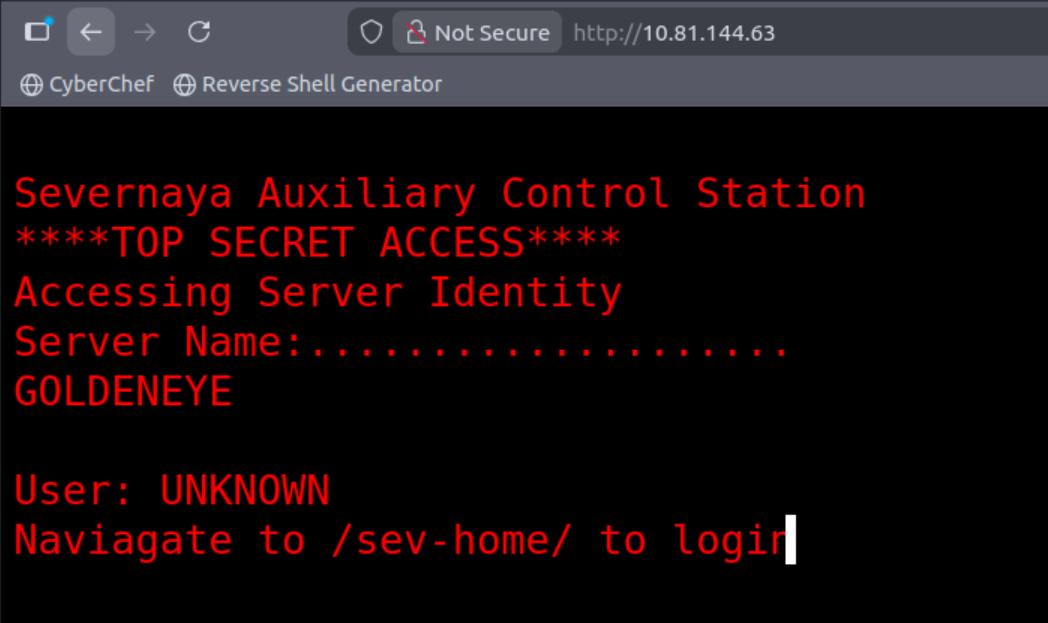Click the "/sev-home/" path in the text
The width and height of the screenshot is (1048, 623).
coord(452,541)
